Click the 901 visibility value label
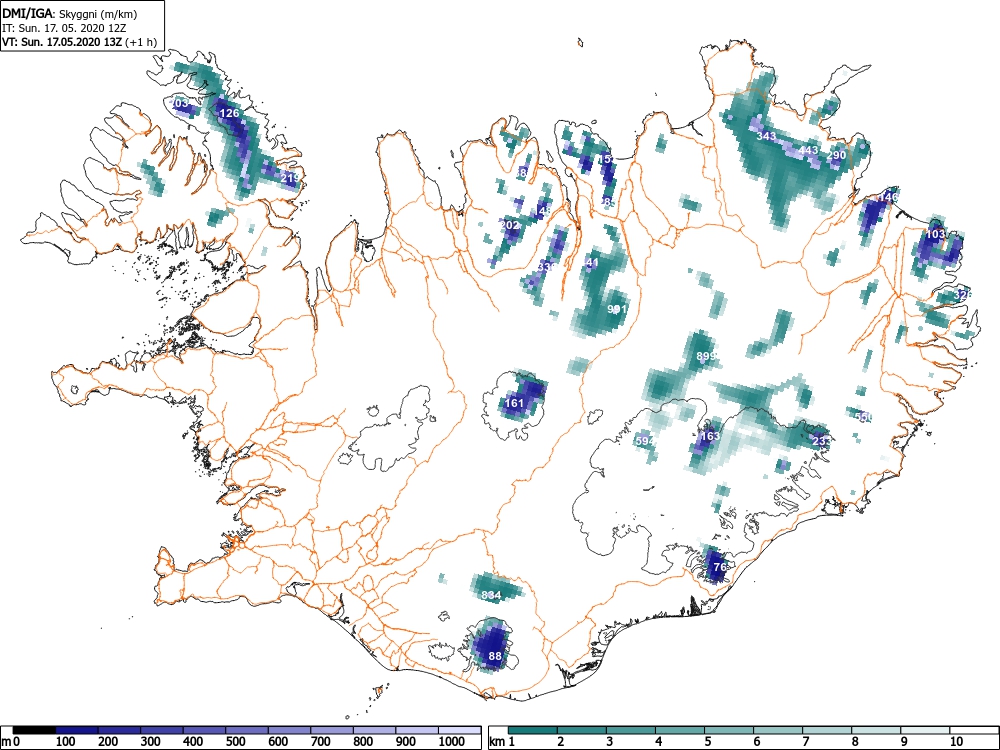1000x750 pixels. point(617,310)
